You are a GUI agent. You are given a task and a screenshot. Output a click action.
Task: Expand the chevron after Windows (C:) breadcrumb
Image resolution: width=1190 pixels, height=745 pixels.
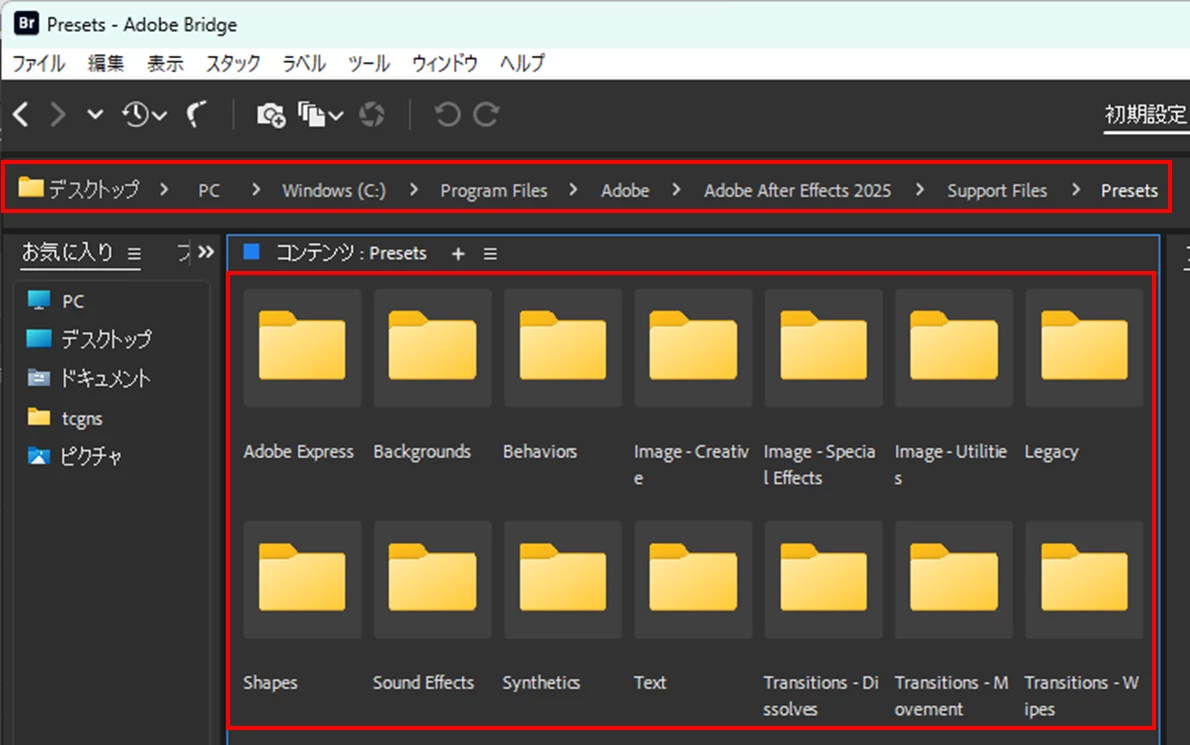point(414,190)
